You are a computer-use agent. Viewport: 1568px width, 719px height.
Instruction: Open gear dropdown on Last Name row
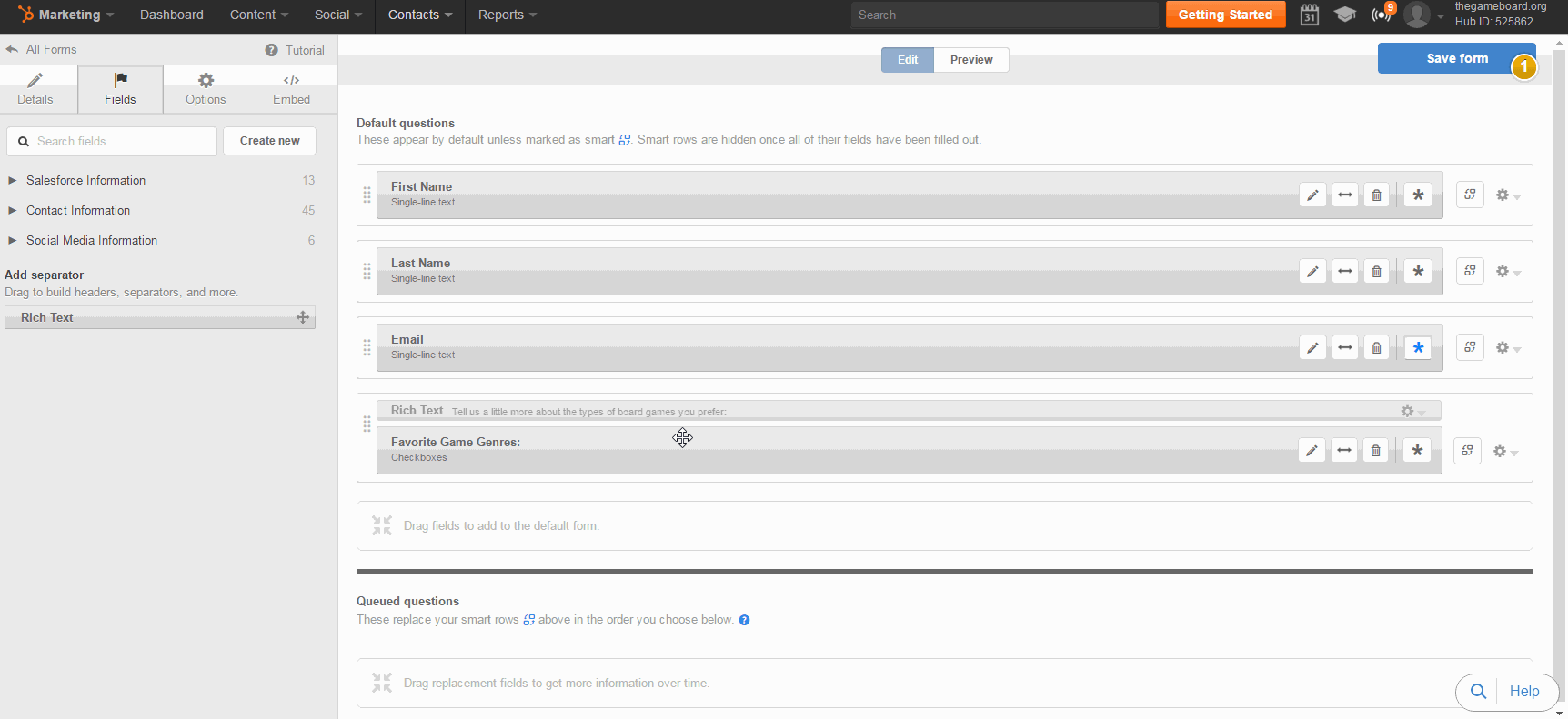pyautogui.click(x=1507, y=272)
